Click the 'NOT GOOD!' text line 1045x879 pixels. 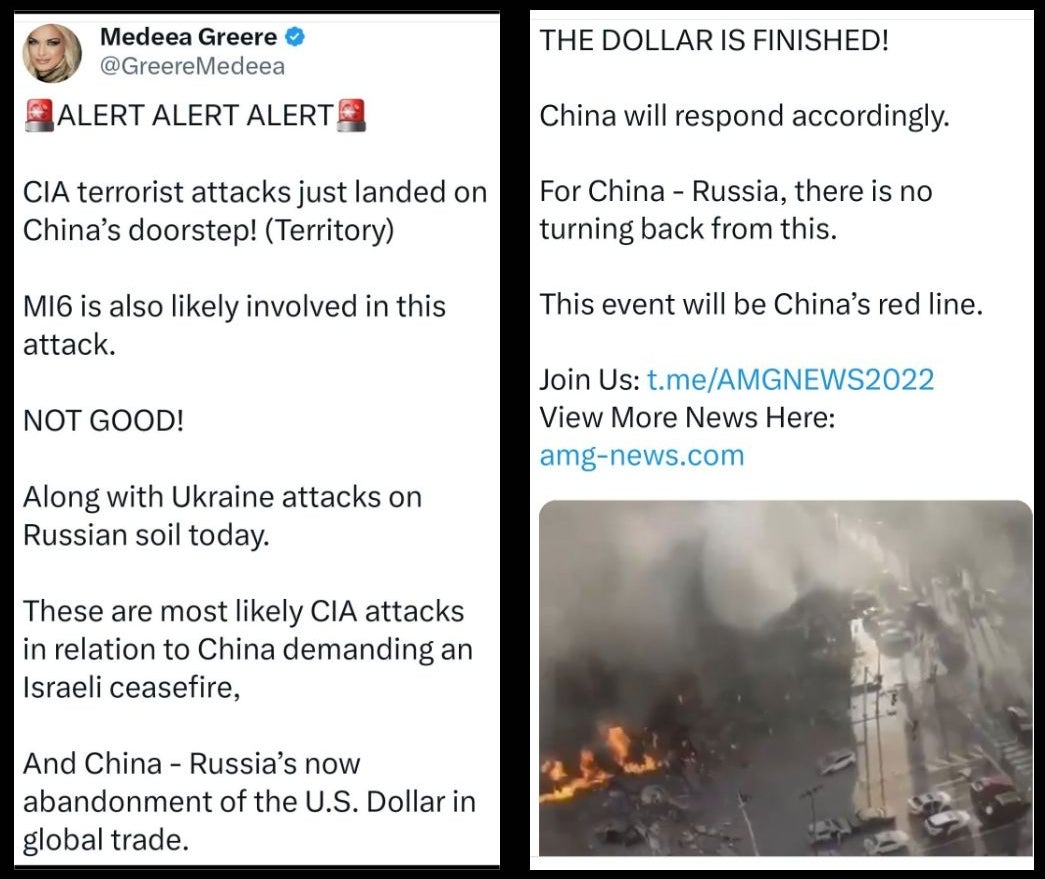click(103, 421)
